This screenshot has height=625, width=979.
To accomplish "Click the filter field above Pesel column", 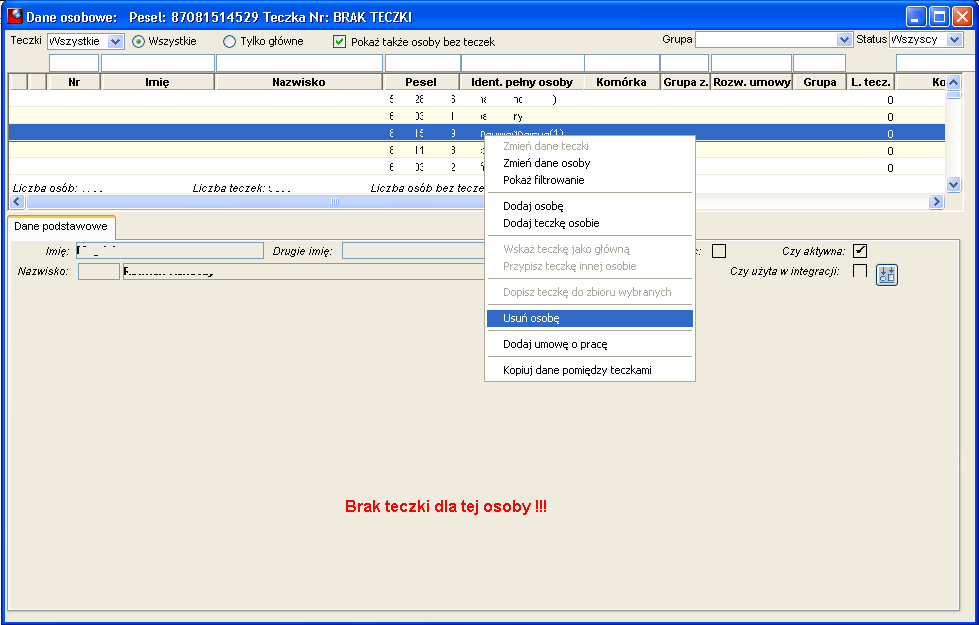I will click(423, 63).
